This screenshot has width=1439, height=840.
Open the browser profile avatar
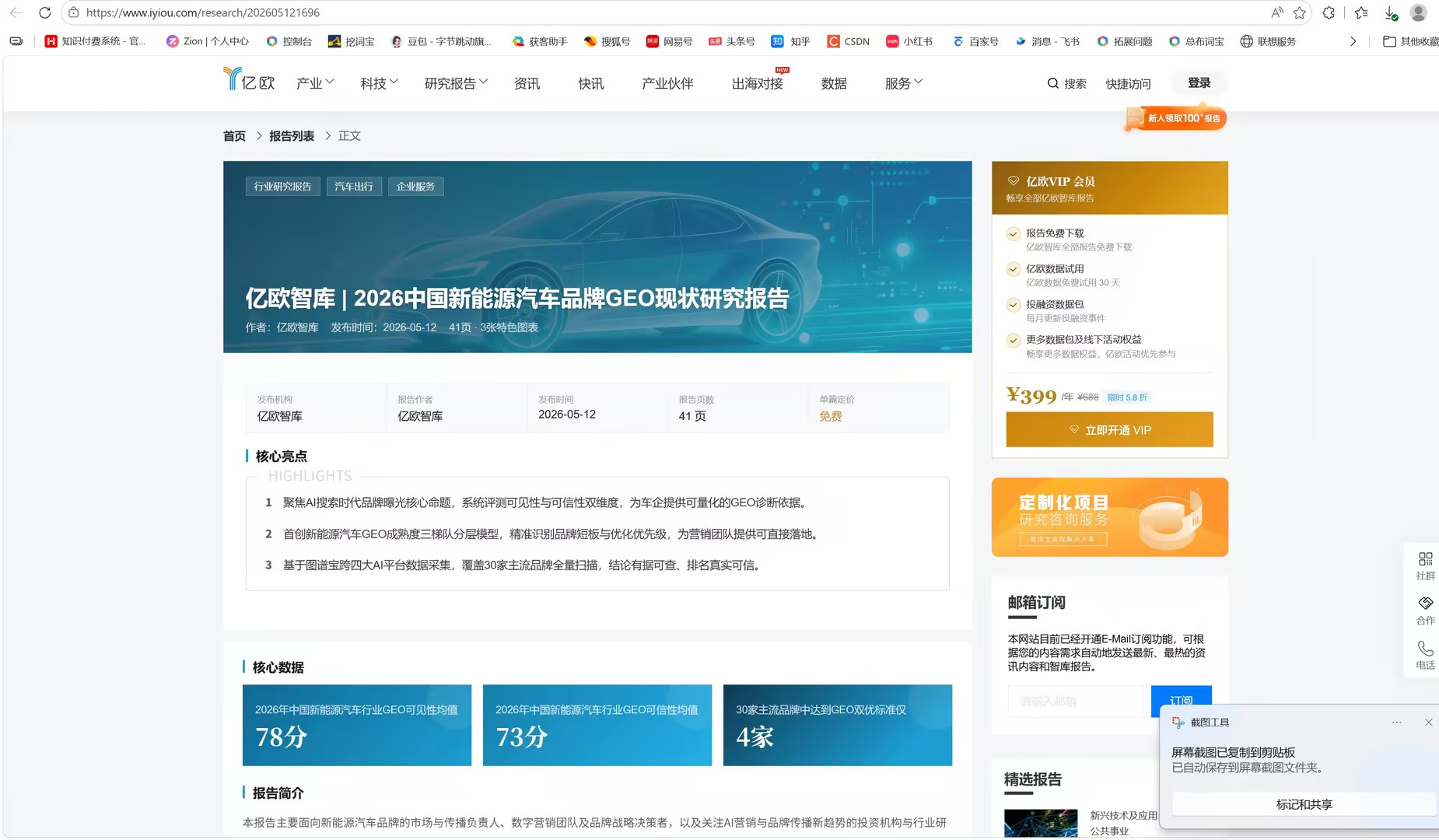[1418, 12]
